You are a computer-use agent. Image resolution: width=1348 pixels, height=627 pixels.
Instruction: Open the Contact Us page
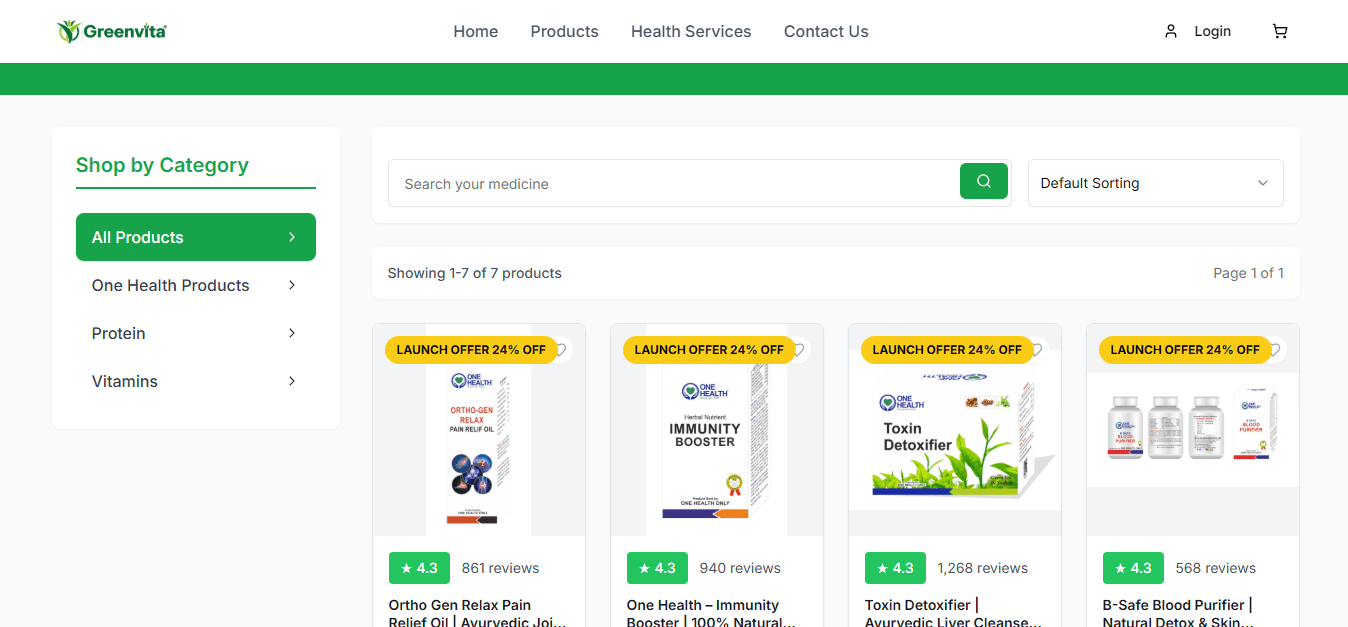coord(826,31)
